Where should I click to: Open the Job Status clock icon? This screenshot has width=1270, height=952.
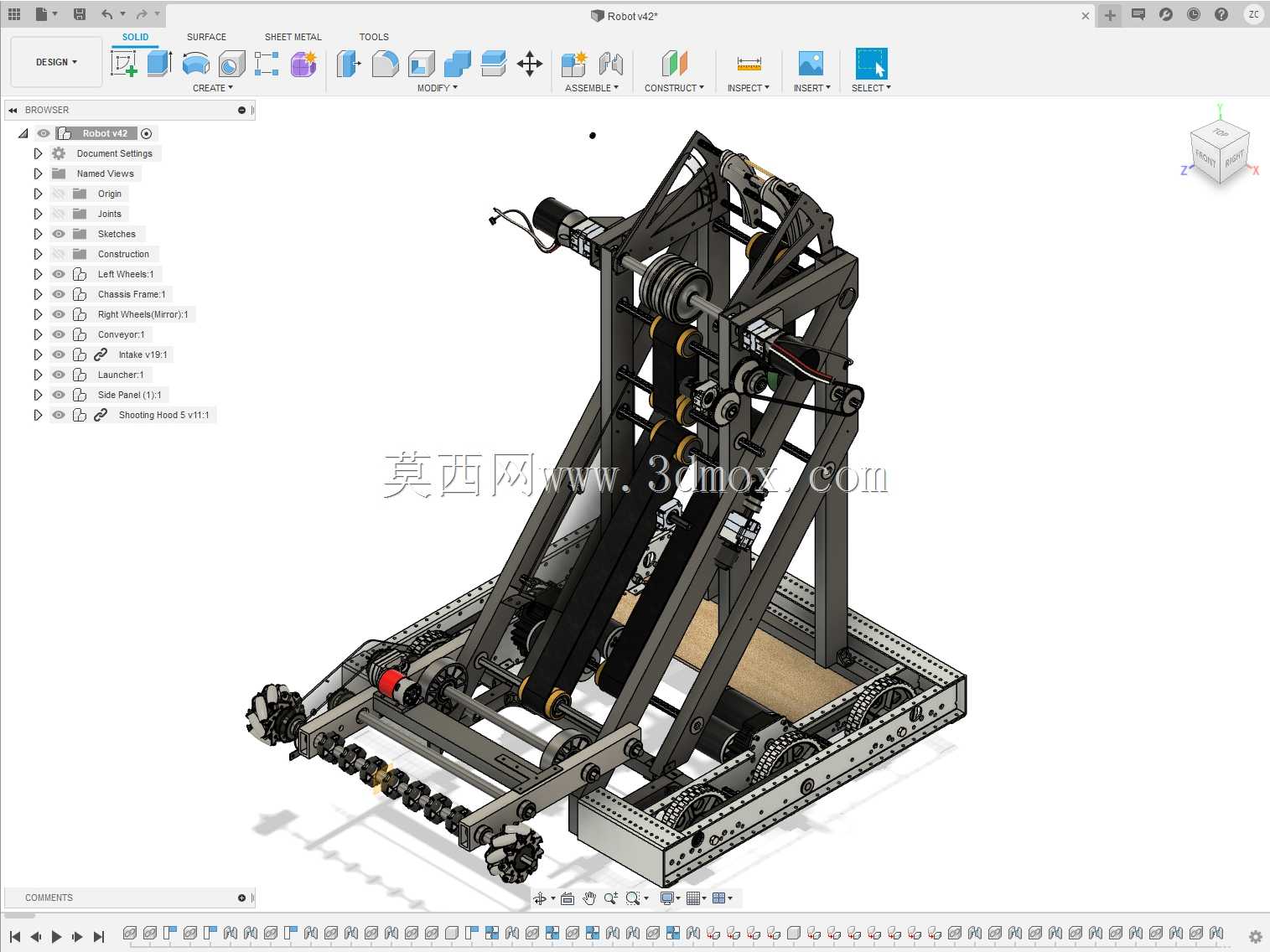coord(1194,14)
